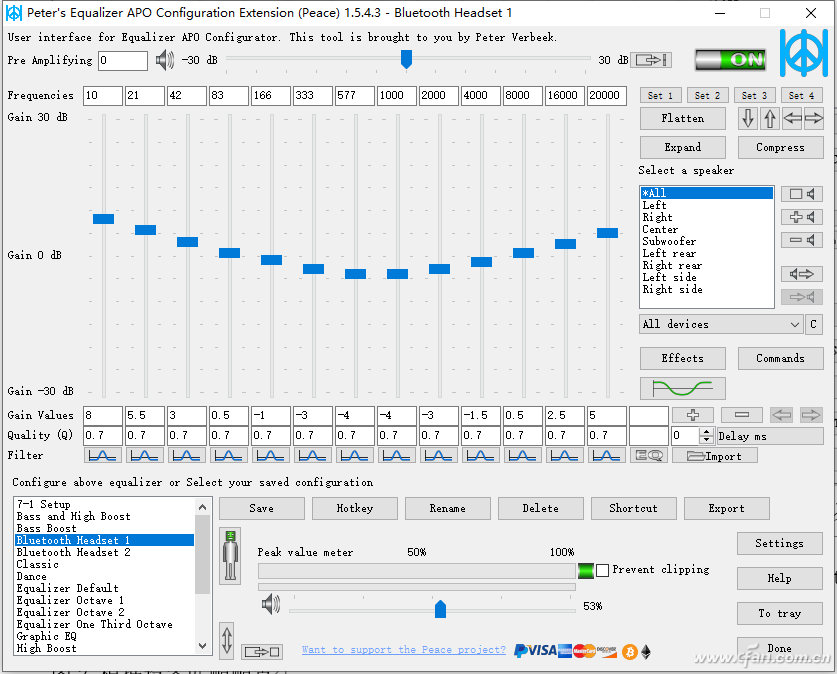Click the arrow-to-square icon at the bottom

(x=262, y=652)
